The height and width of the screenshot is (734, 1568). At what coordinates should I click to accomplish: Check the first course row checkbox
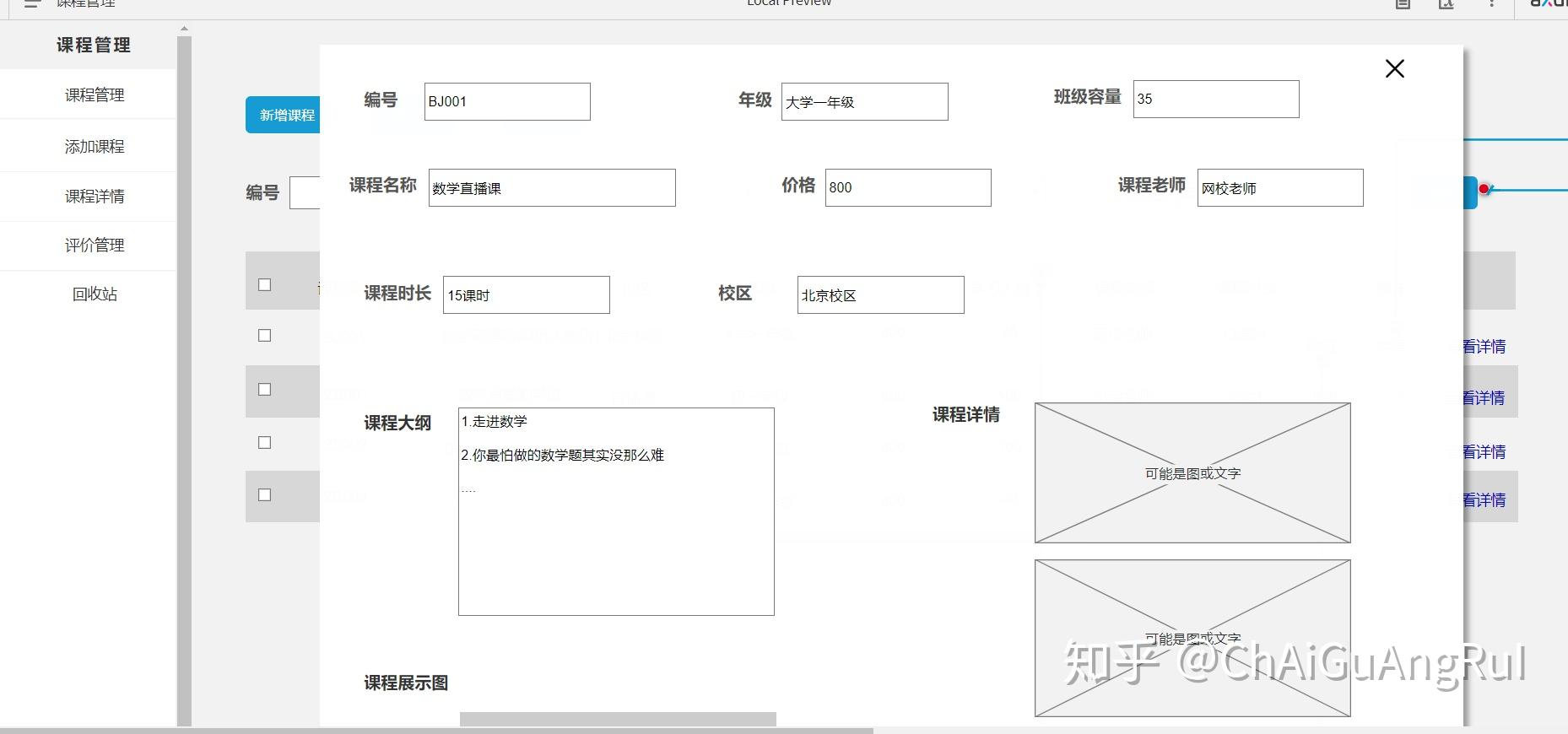[x=264, y=335]
